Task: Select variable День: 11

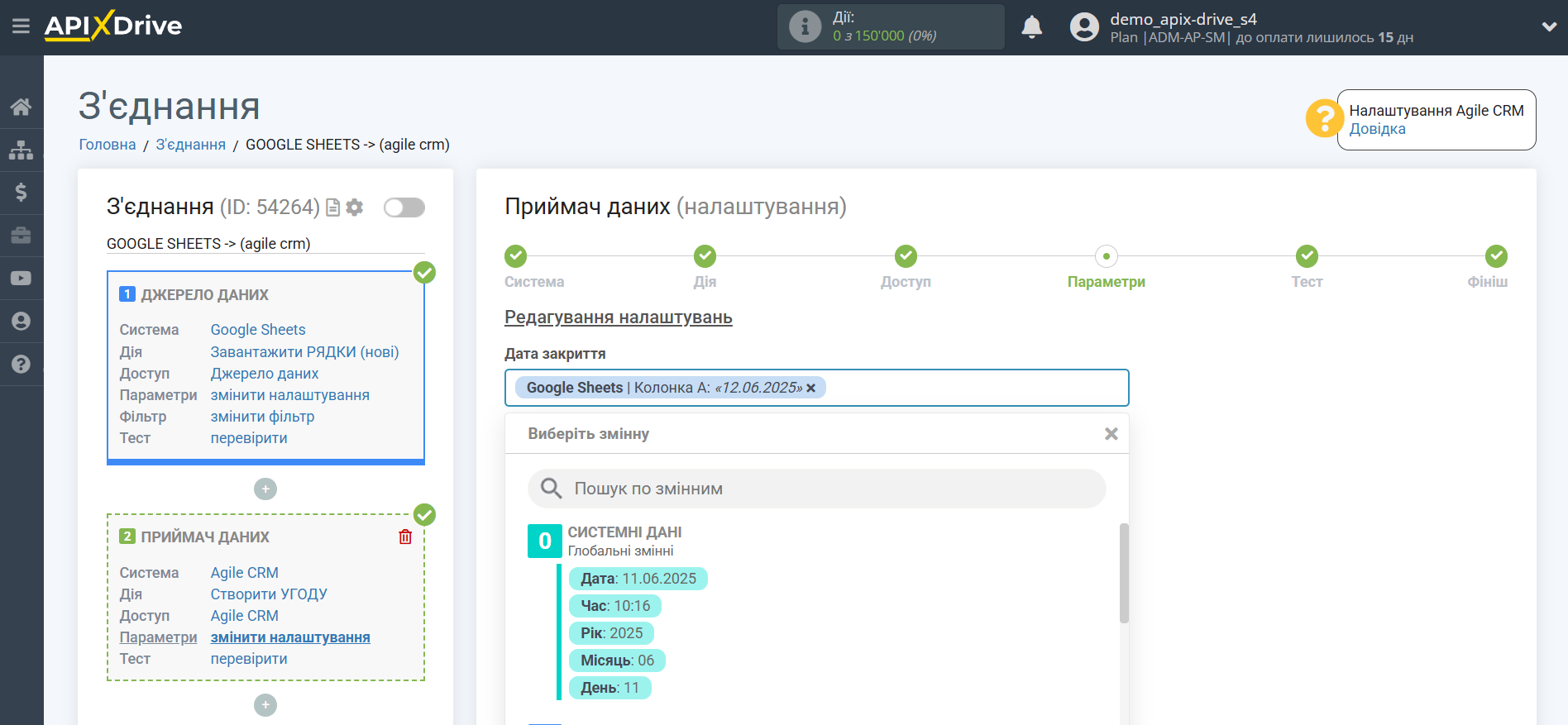Action: [x=610, y=688]
